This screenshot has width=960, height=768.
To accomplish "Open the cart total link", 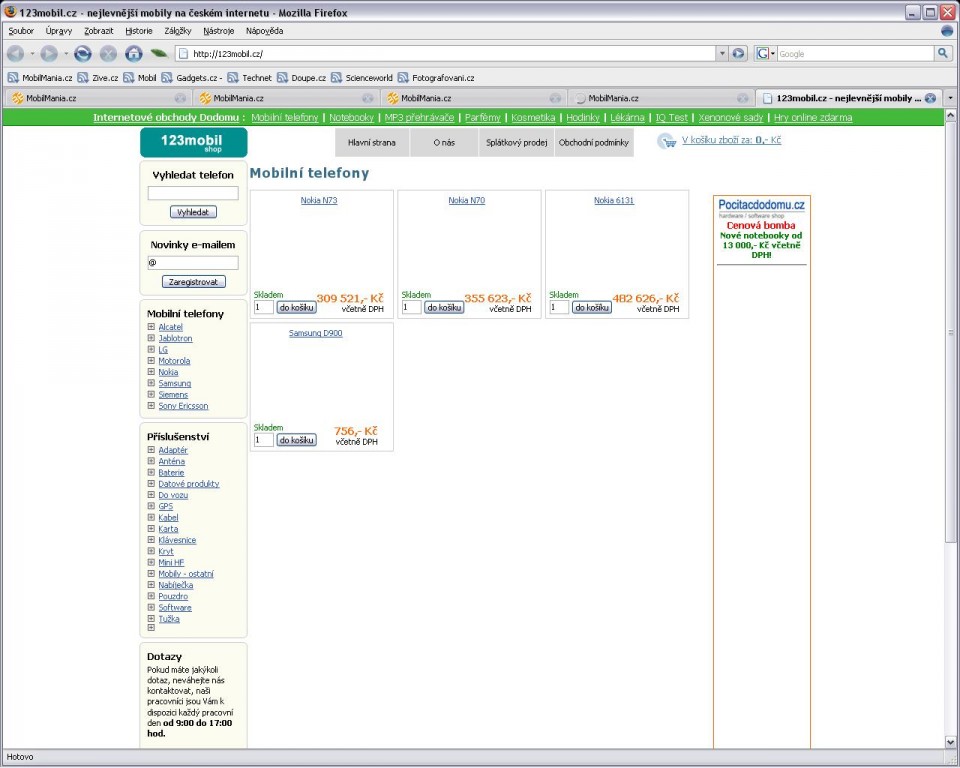I will [732, 140].
